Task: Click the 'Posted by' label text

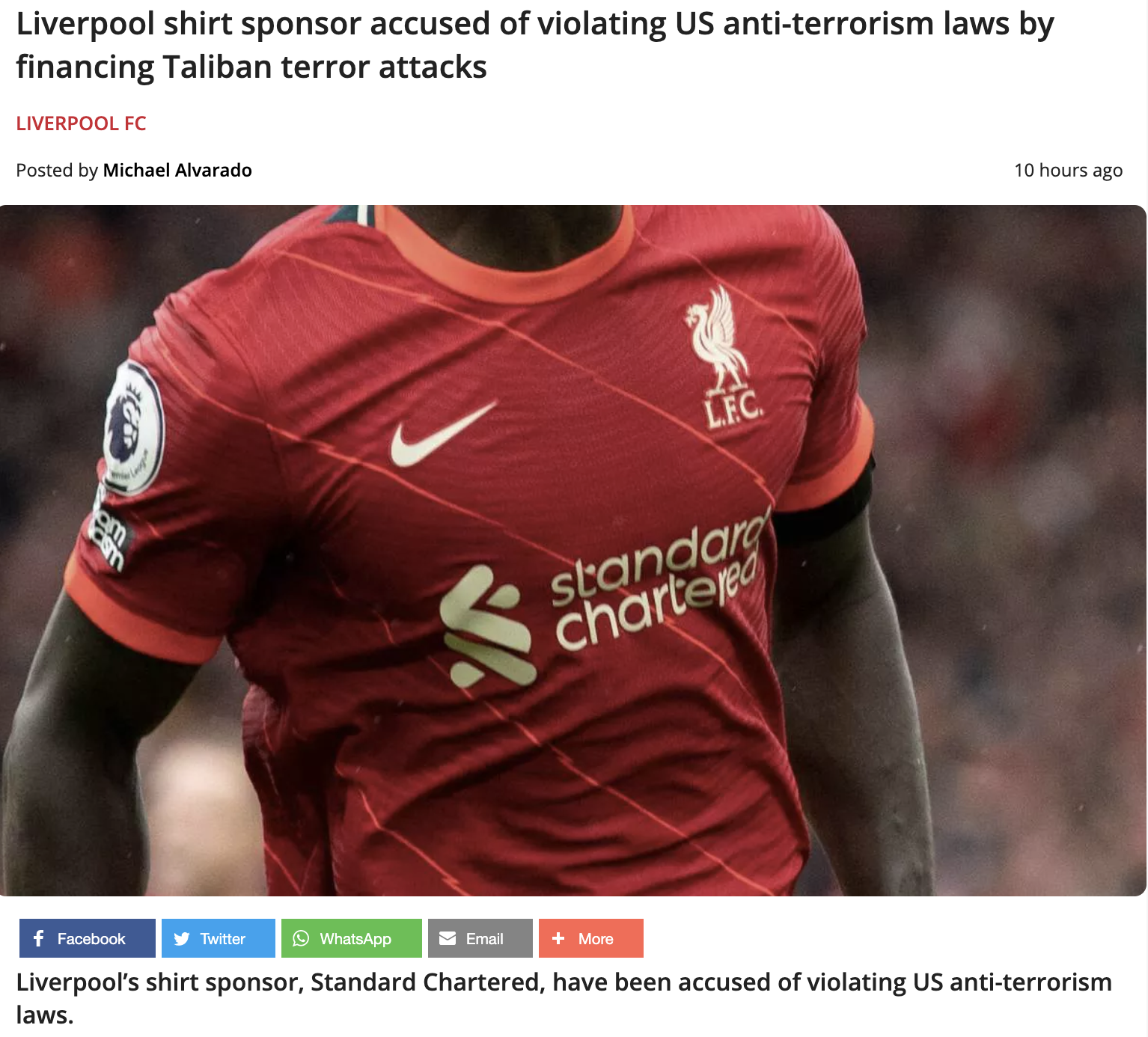Action: pyautogui.click(x=57, y=171)
